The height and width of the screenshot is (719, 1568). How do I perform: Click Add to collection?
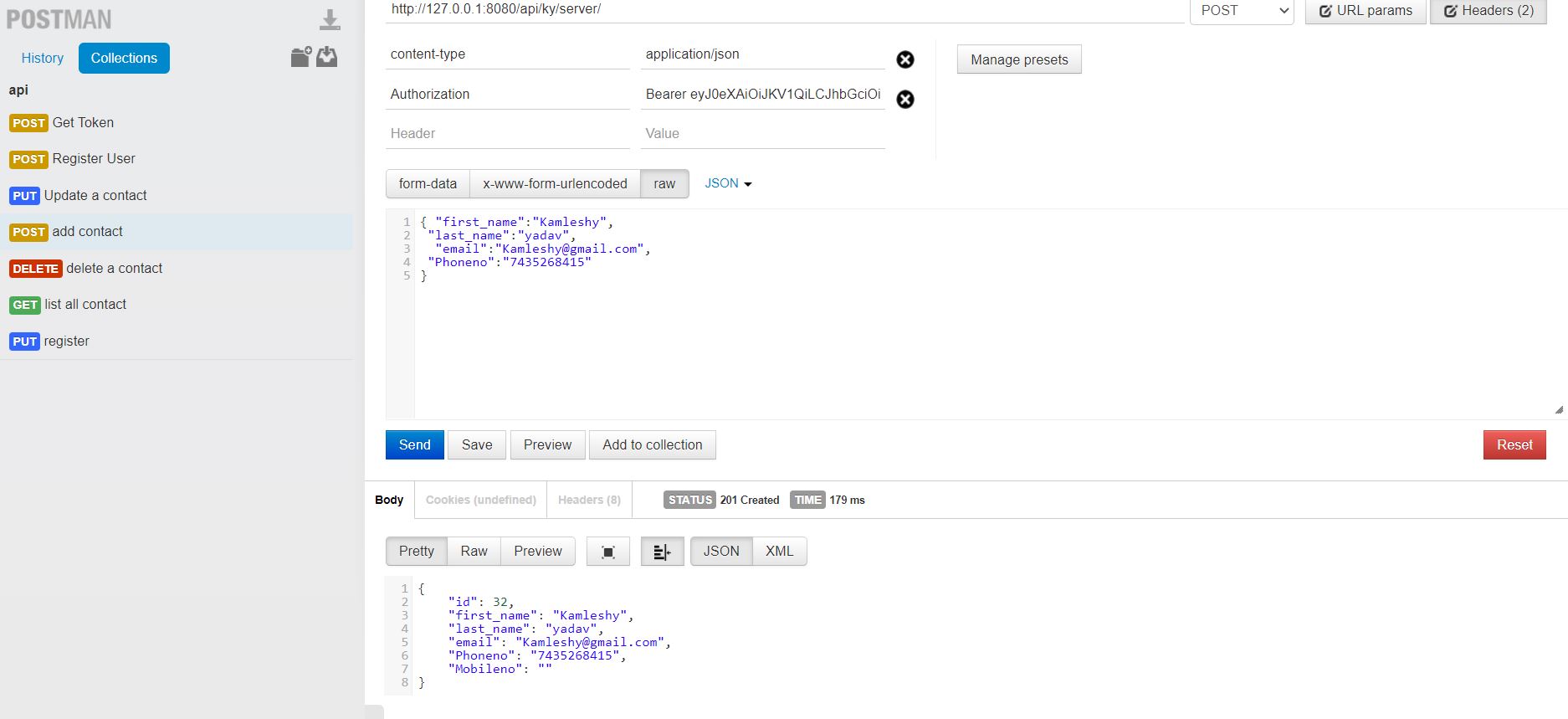(653, 444)
